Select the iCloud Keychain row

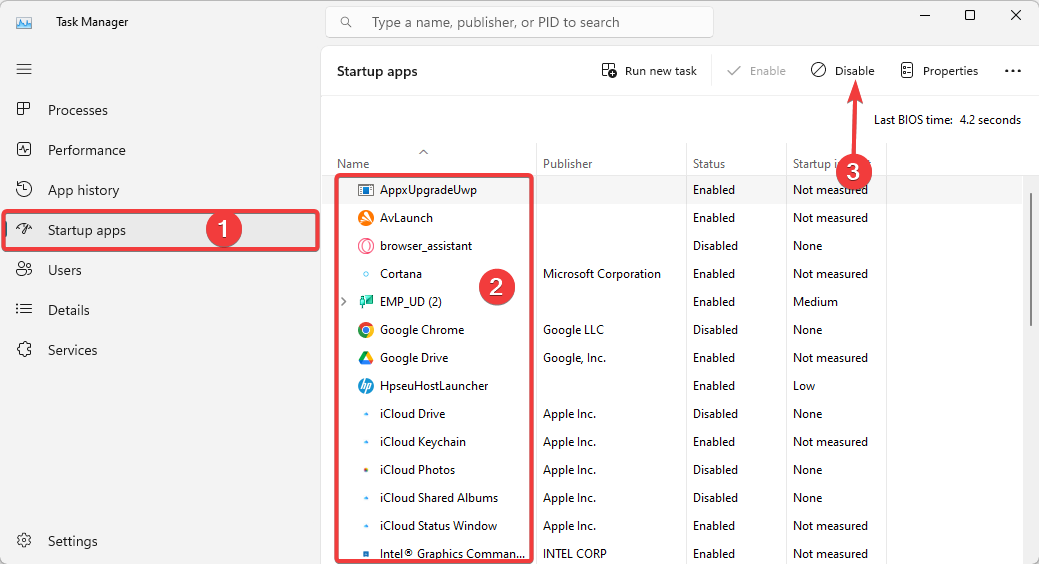pos(671,441)
